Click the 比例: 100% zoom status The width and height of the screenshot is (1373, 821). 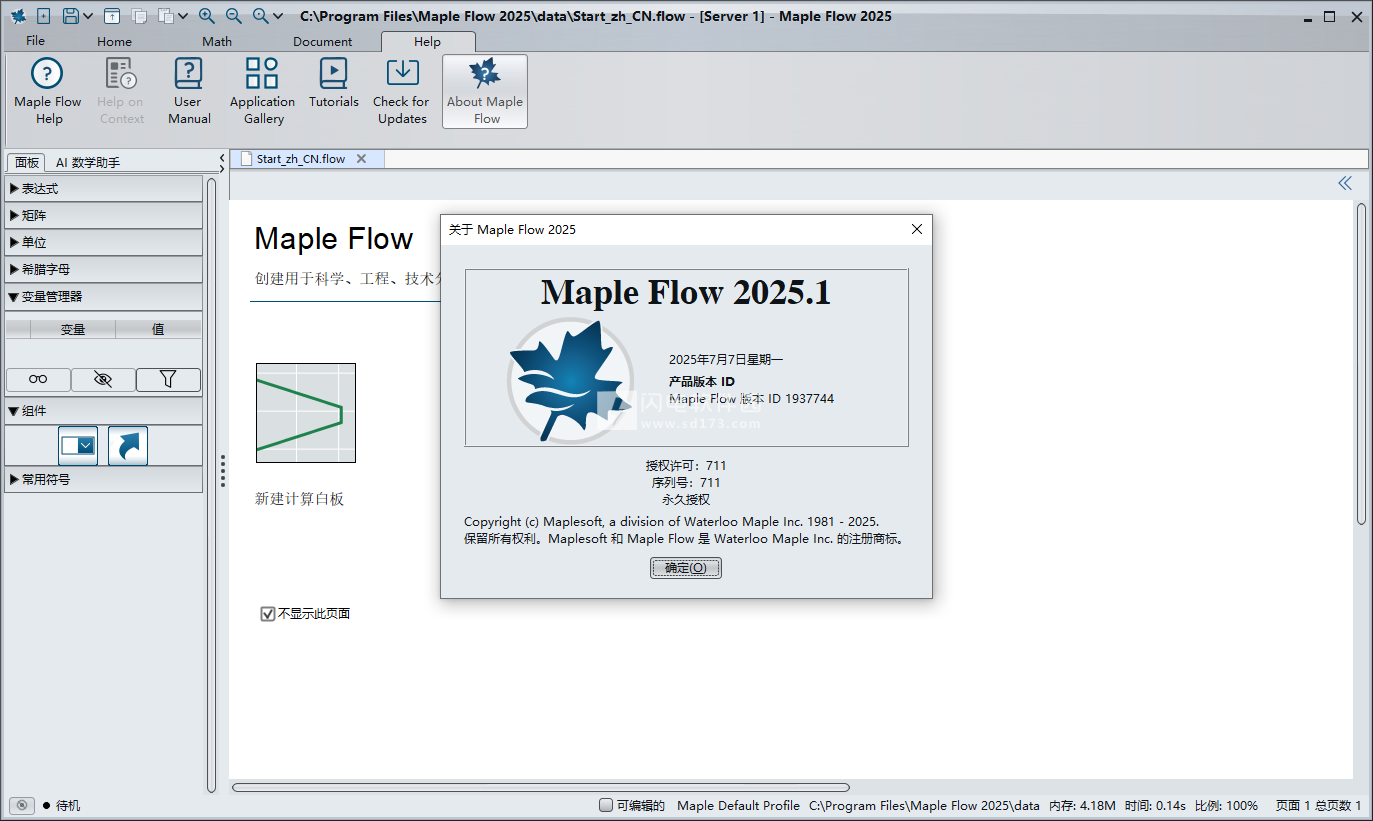[x=1226, y=805]
